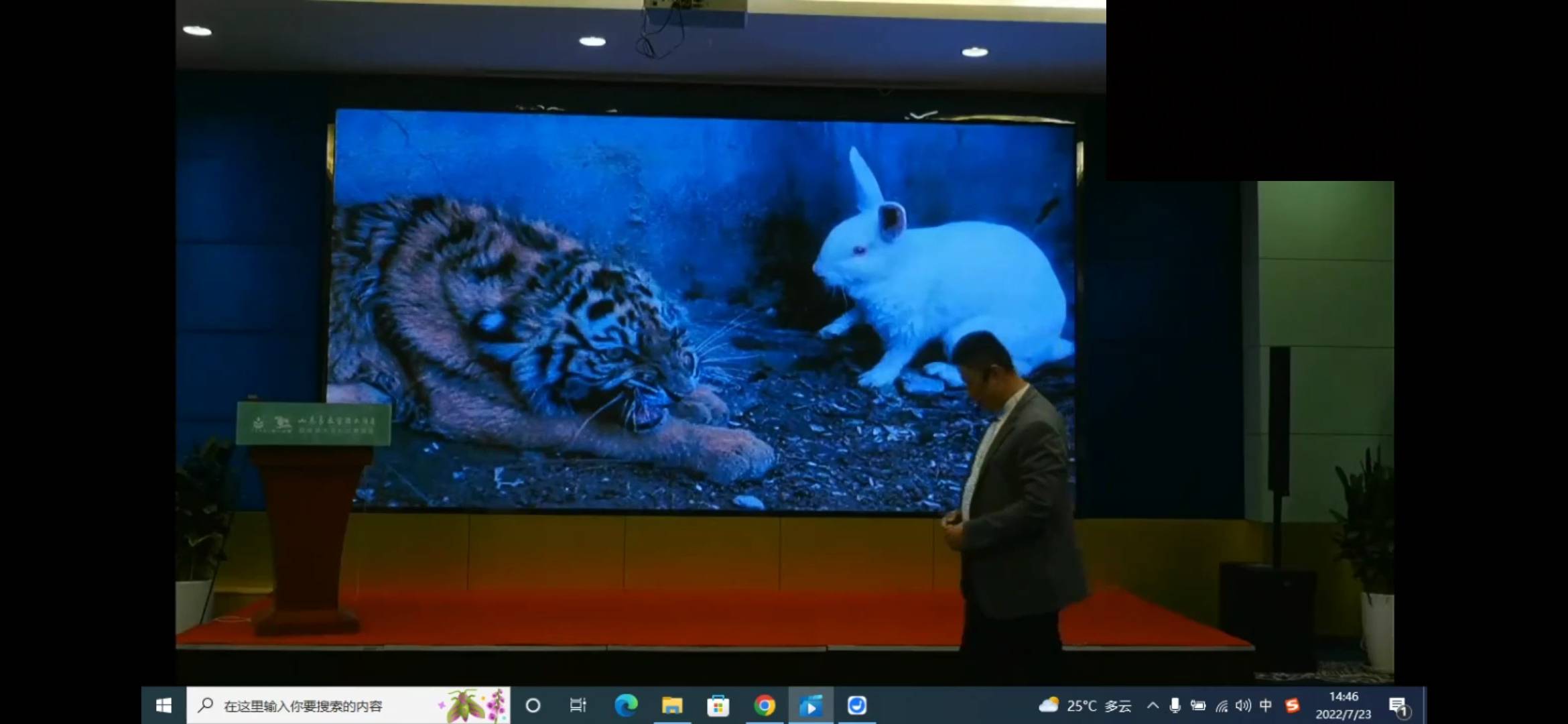The width and height of the screenshot is (1568, 724).
Task: Open the weather widget showing 25°C 多云
Action: (1085, 705)
